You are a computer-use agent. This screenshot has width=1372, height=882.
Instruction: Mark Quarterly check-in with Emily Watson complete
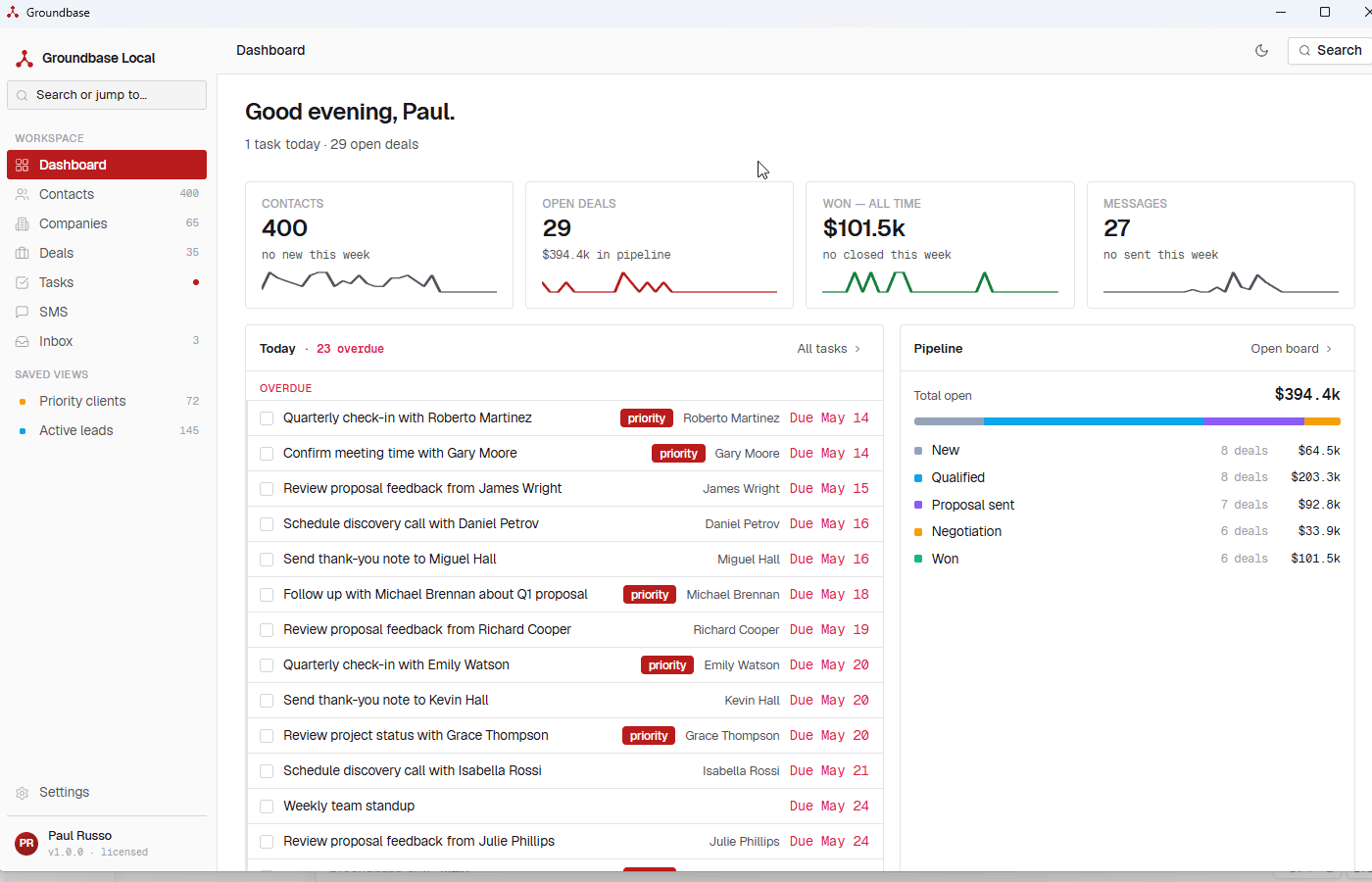click(x=267, y=665)
